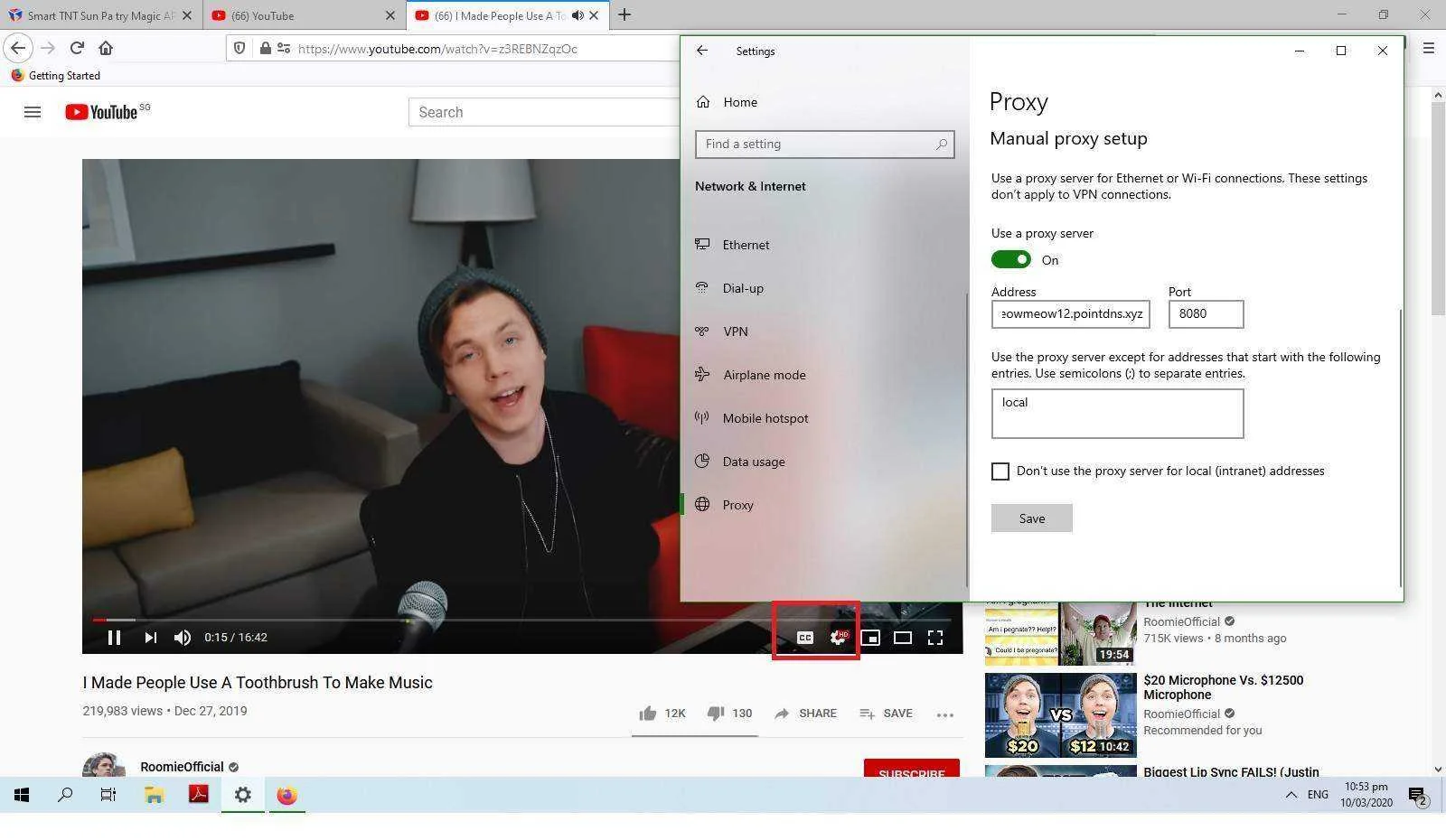Reload the current page
The height and width of the screenshot is (840, 1446).
pos(78,49)
